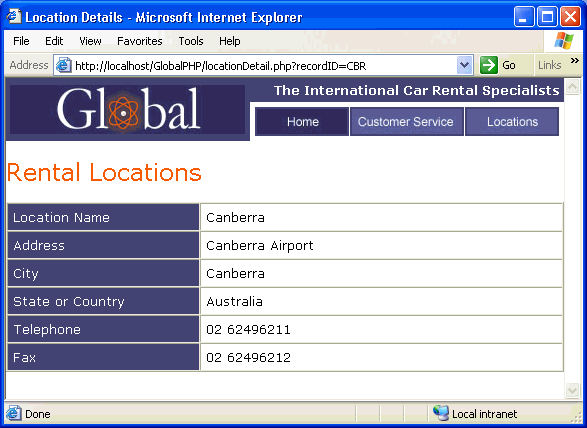Image resolution: width=587 pixels, height=428 pixels.
Task: Open the address bar dropdown arrow
Action: [464, 66]
